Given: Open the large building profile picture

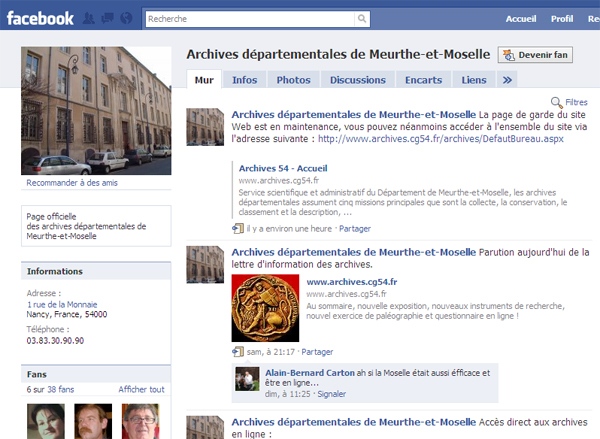Looking at the screenshot, I should (x=96, y=111).
